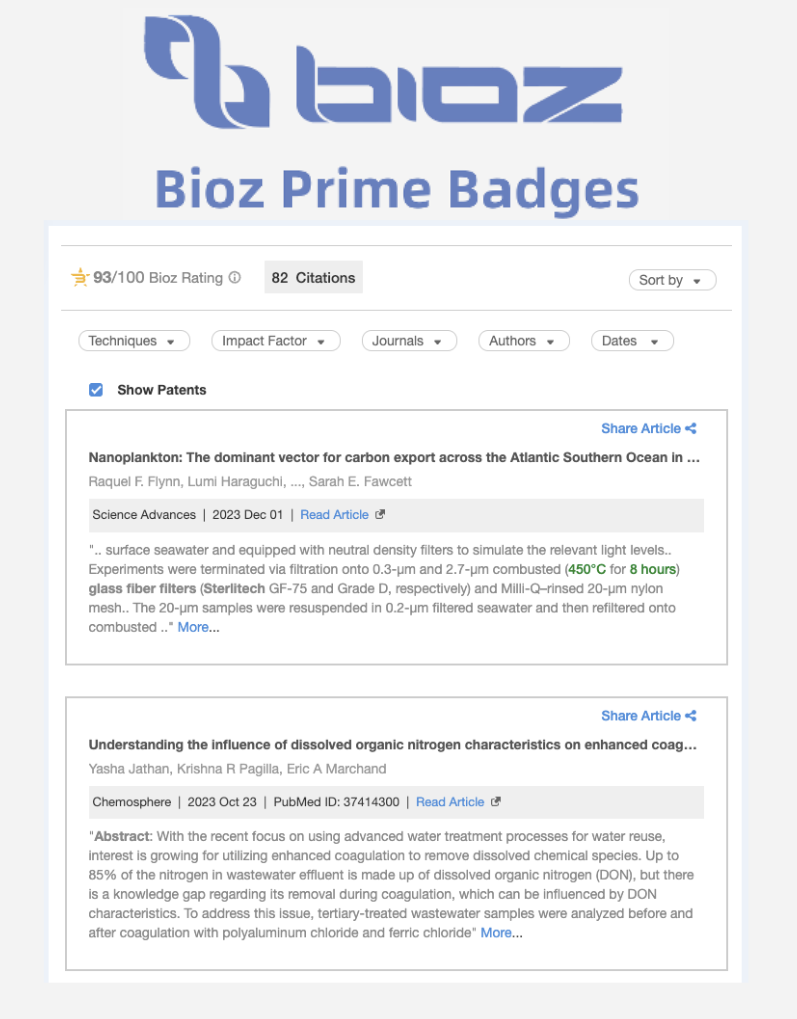Open the Nanoplankton article title
The image size is (797, 1019).
(393, 458)
